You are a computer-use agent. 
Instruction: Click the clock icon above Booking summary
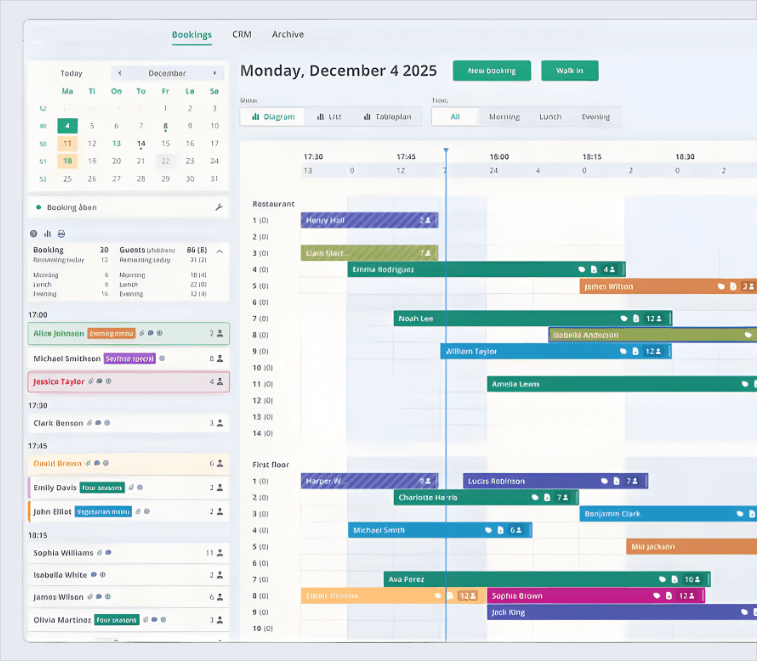(34, 233)
